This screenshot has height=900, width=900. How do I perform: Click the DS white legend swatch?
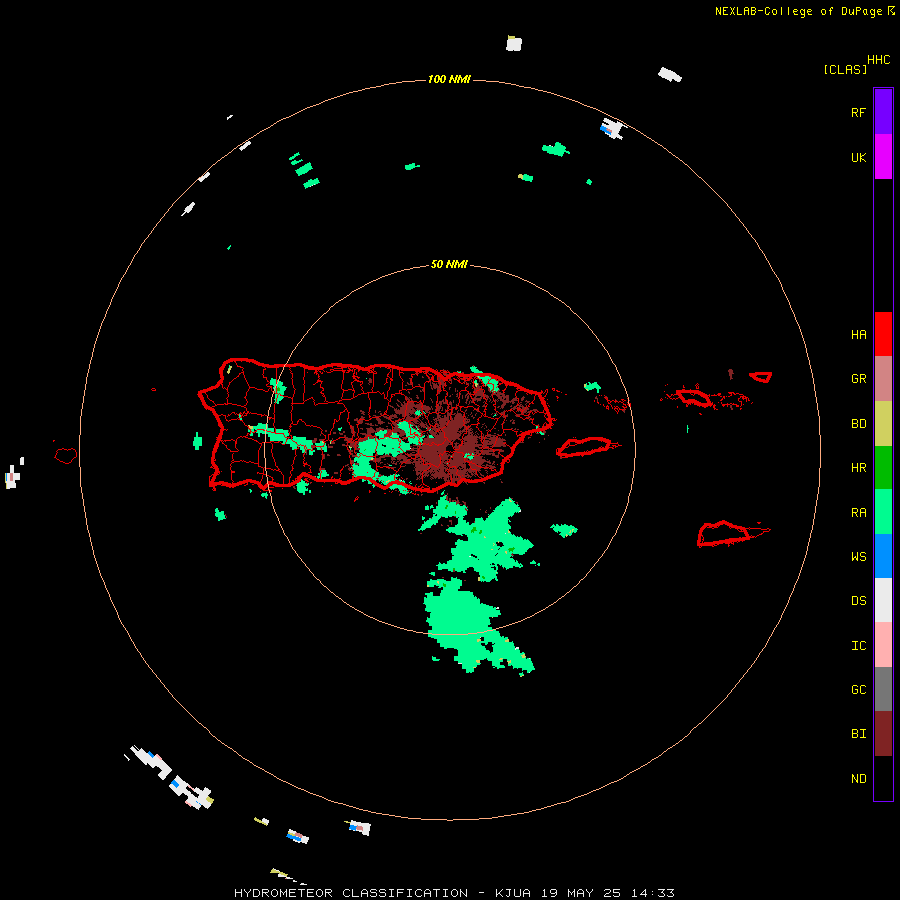[x=883, y=600]
